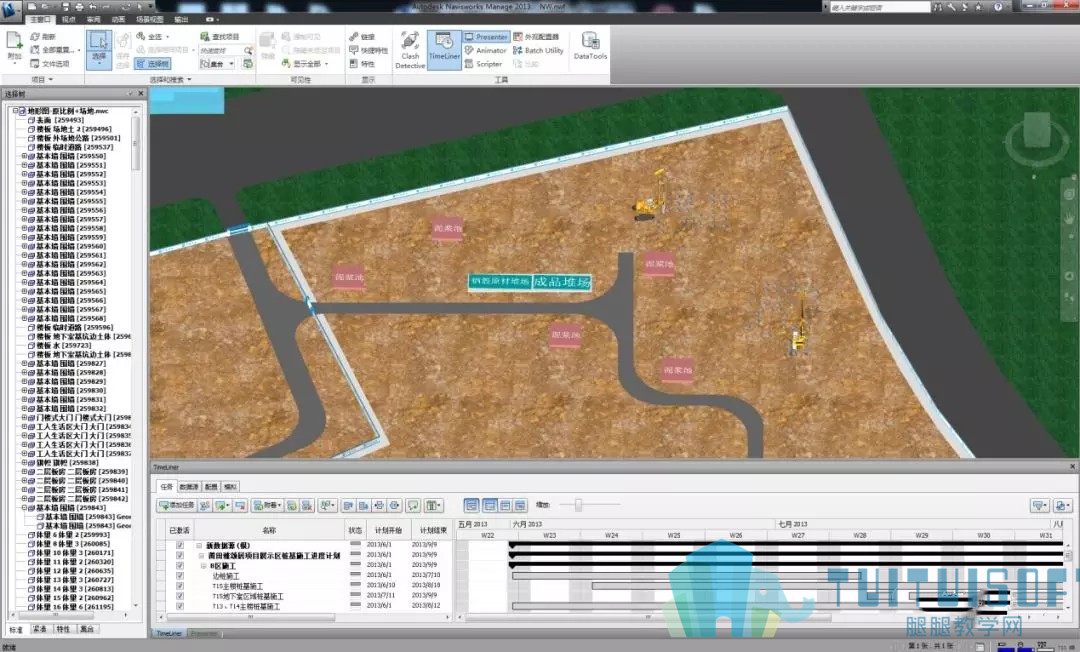Click the quick find search field
The width and height of the screenshot is (1080, 652).
[221, 50]
